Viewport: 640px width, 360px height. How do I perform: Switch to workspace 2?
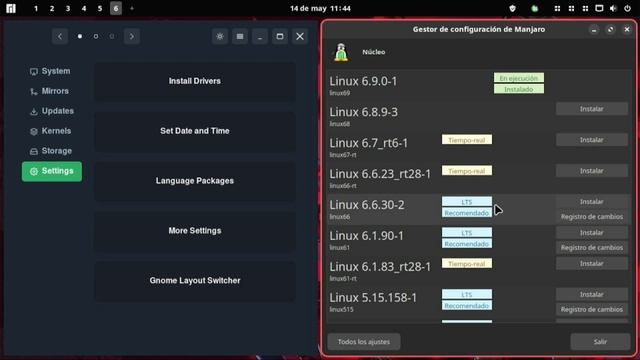tap(52, 8)
